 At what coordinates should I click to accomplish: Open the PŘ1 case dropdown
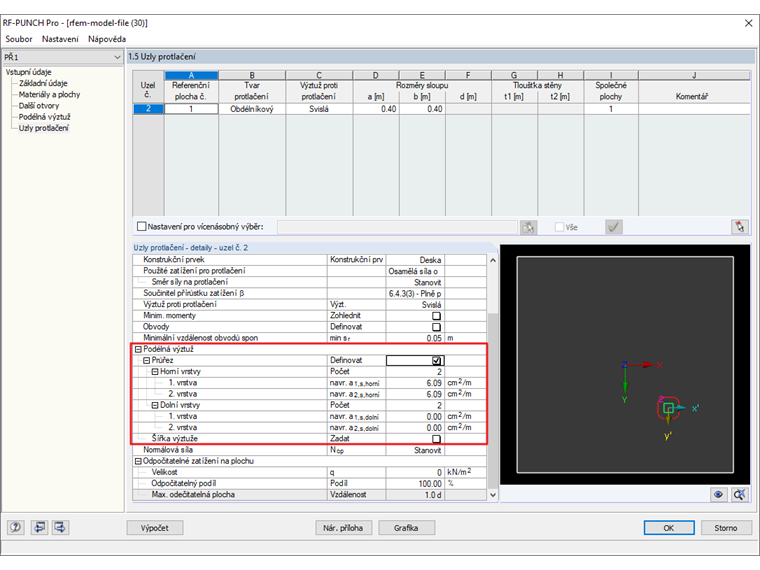63,57
